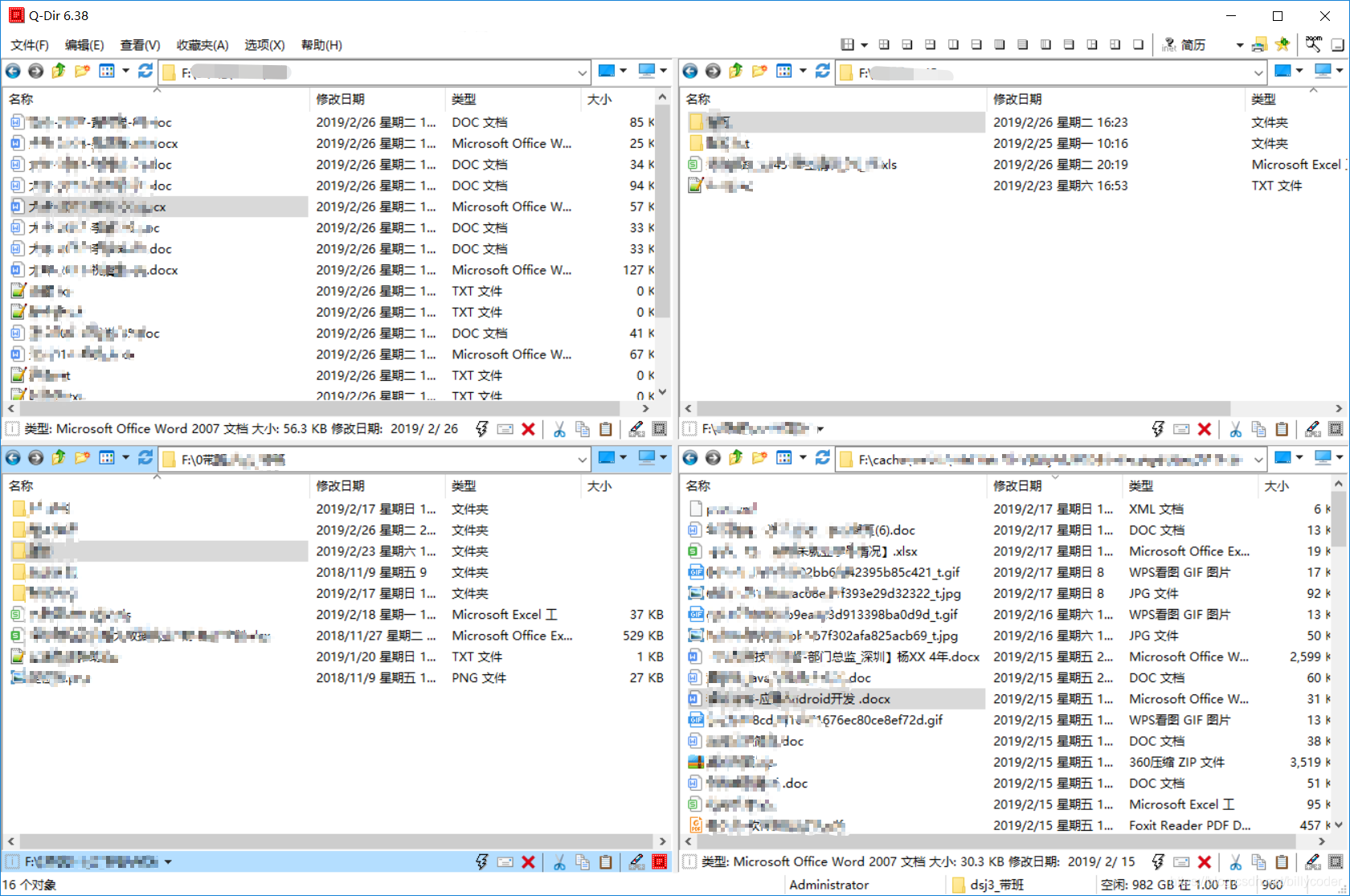Sort bottom-left pane by 大小 column
1350x896 pixels.
(x=625, y=485)
